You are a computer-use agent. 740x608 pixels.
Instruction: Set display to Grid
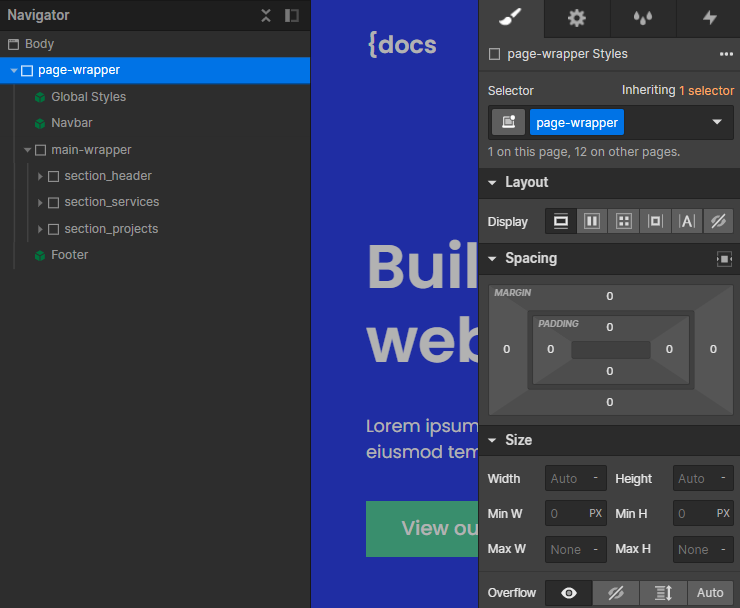click(623, 221)
